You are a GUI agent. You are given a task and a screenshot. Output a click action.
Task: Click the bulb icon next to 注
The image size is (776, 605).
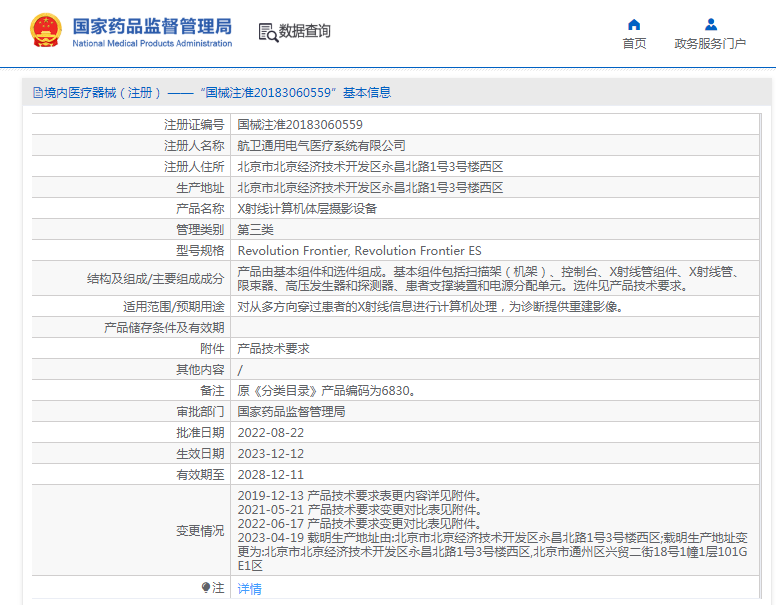pos(206,588)
